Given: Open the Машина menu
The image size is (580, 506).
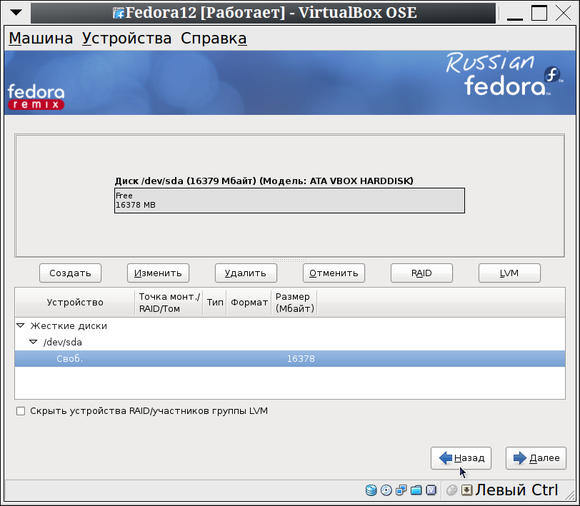Looking at the screenshot, I should point(41,38).
